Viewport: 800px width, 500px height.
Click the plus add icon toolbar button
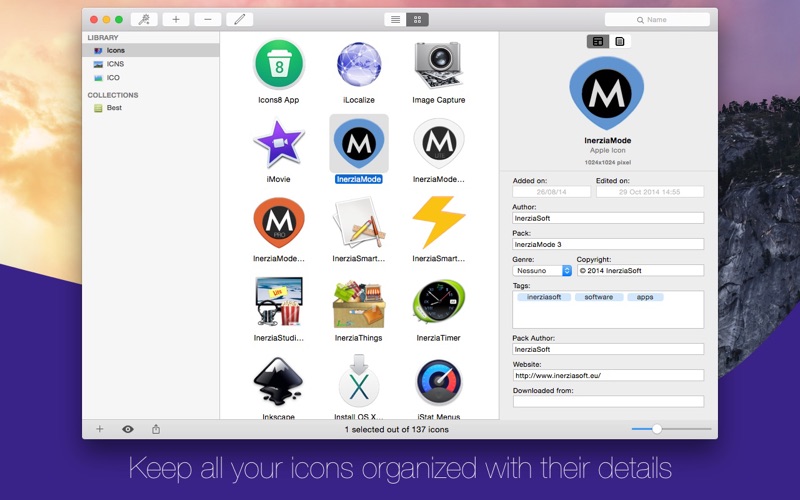click(176, 19)
